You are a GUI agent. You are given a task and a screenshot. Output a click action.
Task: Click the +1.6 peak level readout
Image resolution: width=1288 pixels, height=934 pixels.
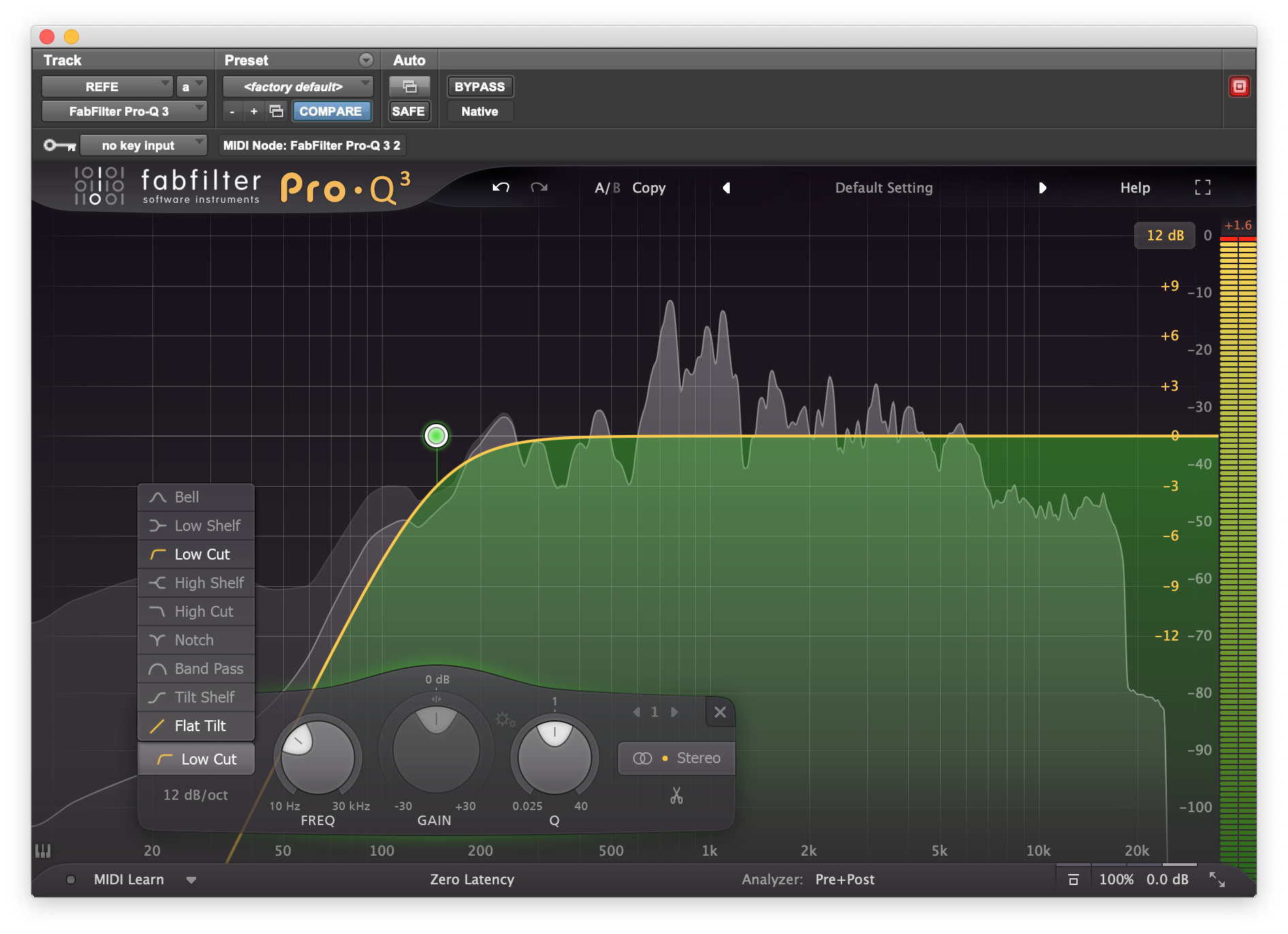coord(1238,225)
